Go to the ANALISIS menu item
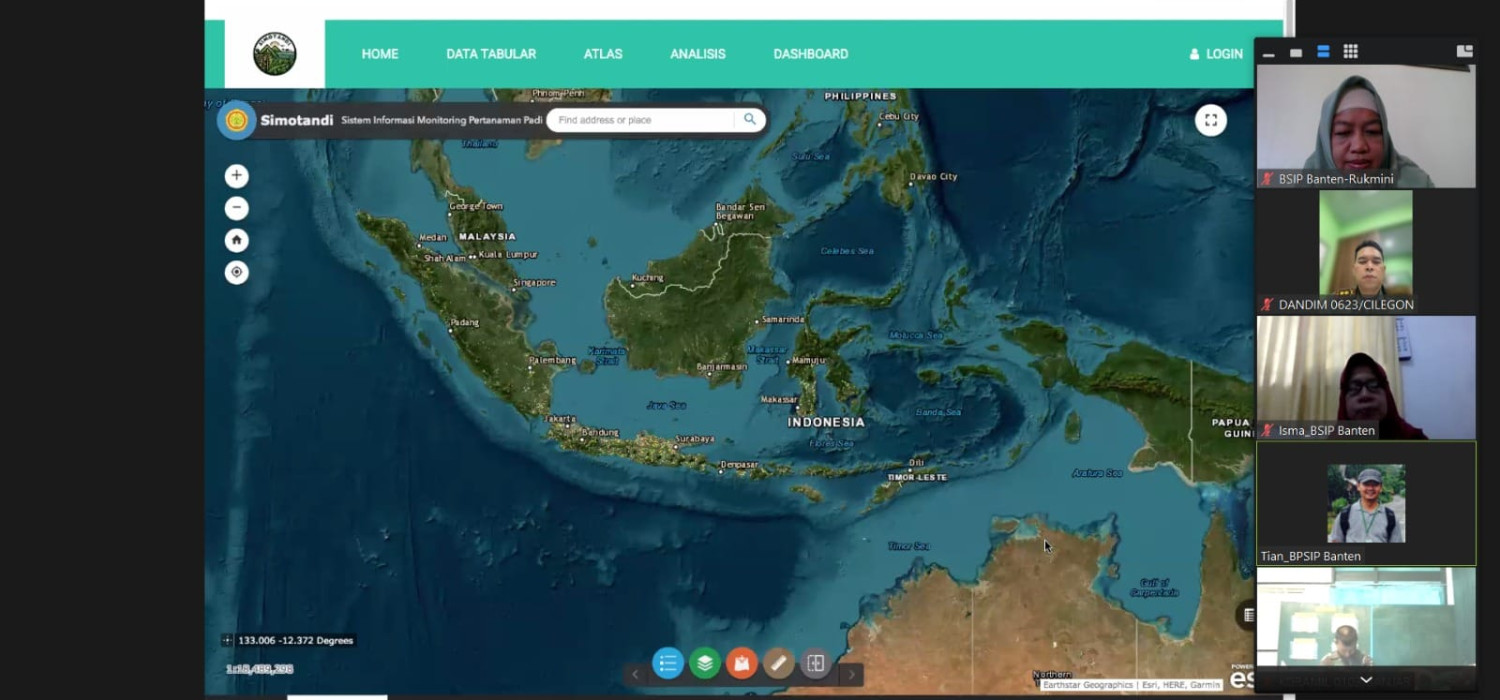Image resolution: width=1500 pixels, height=700 pixels. click(698, 54)
